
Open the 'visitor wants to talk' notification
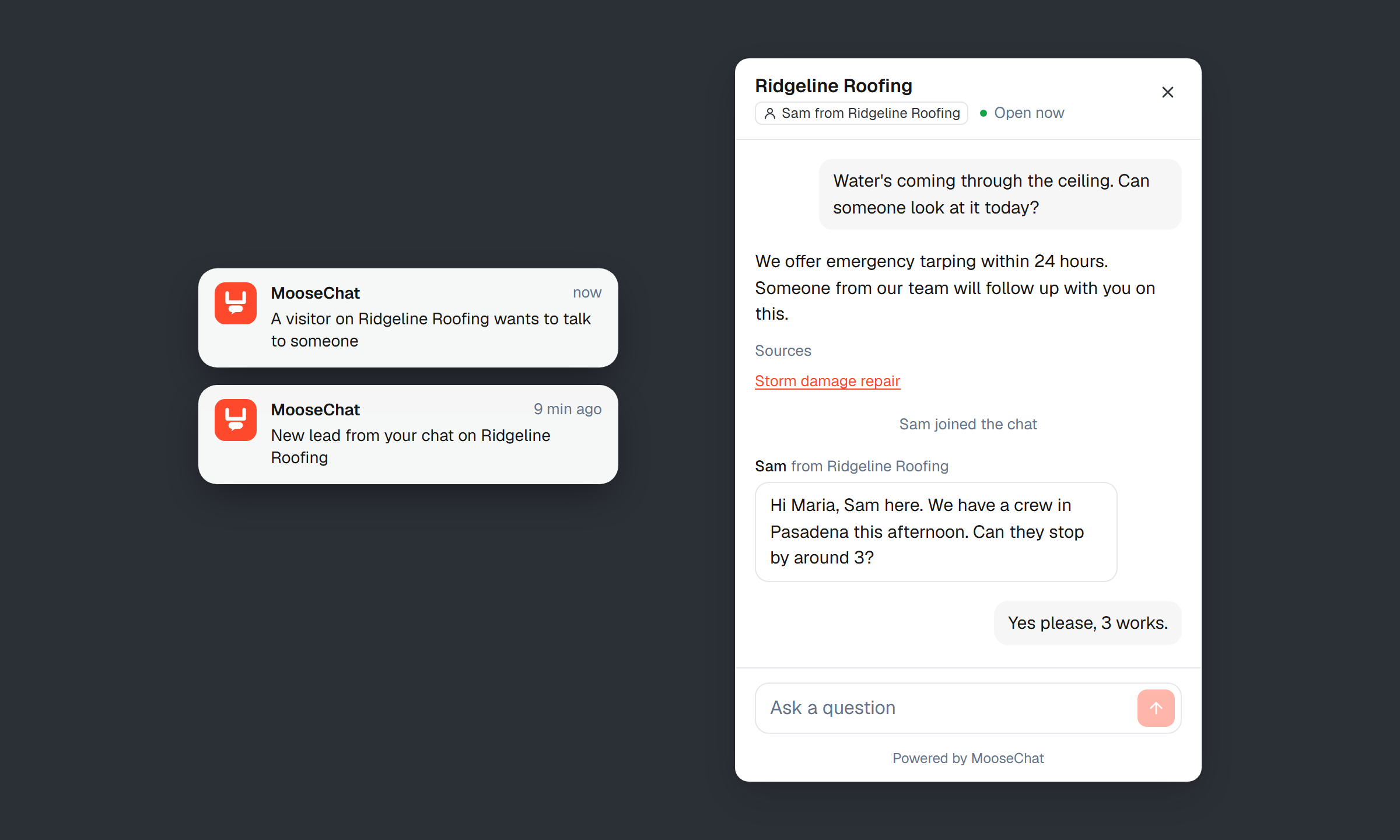point(408,318)
